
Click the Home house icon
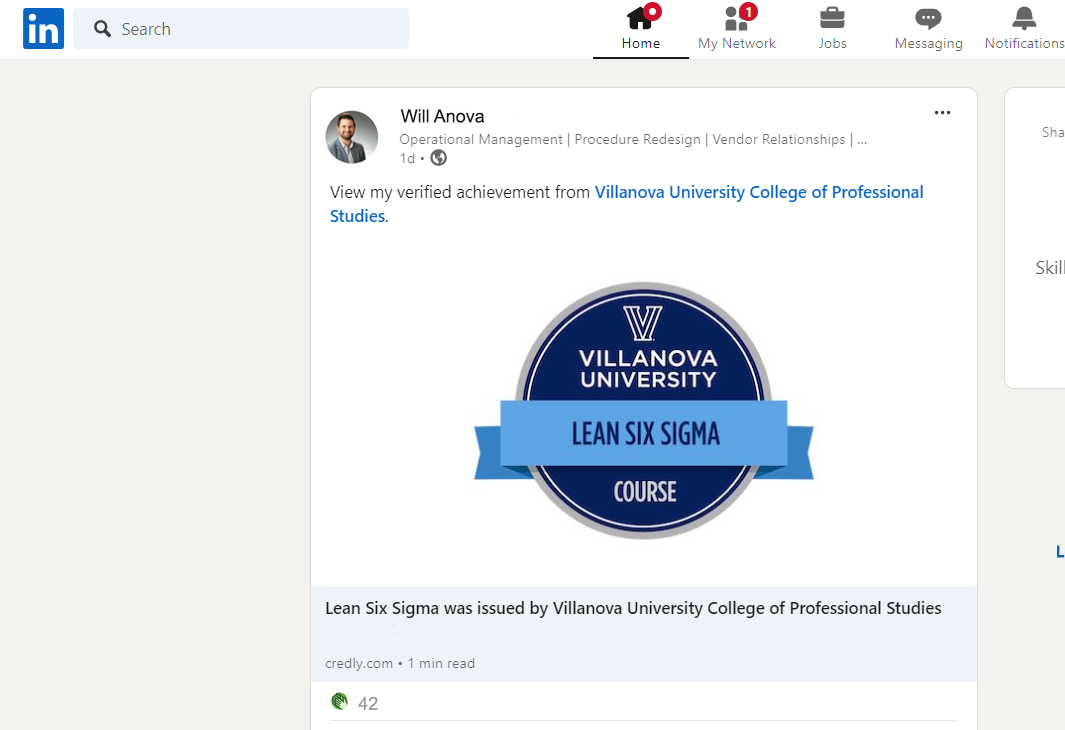click(640, 18)
